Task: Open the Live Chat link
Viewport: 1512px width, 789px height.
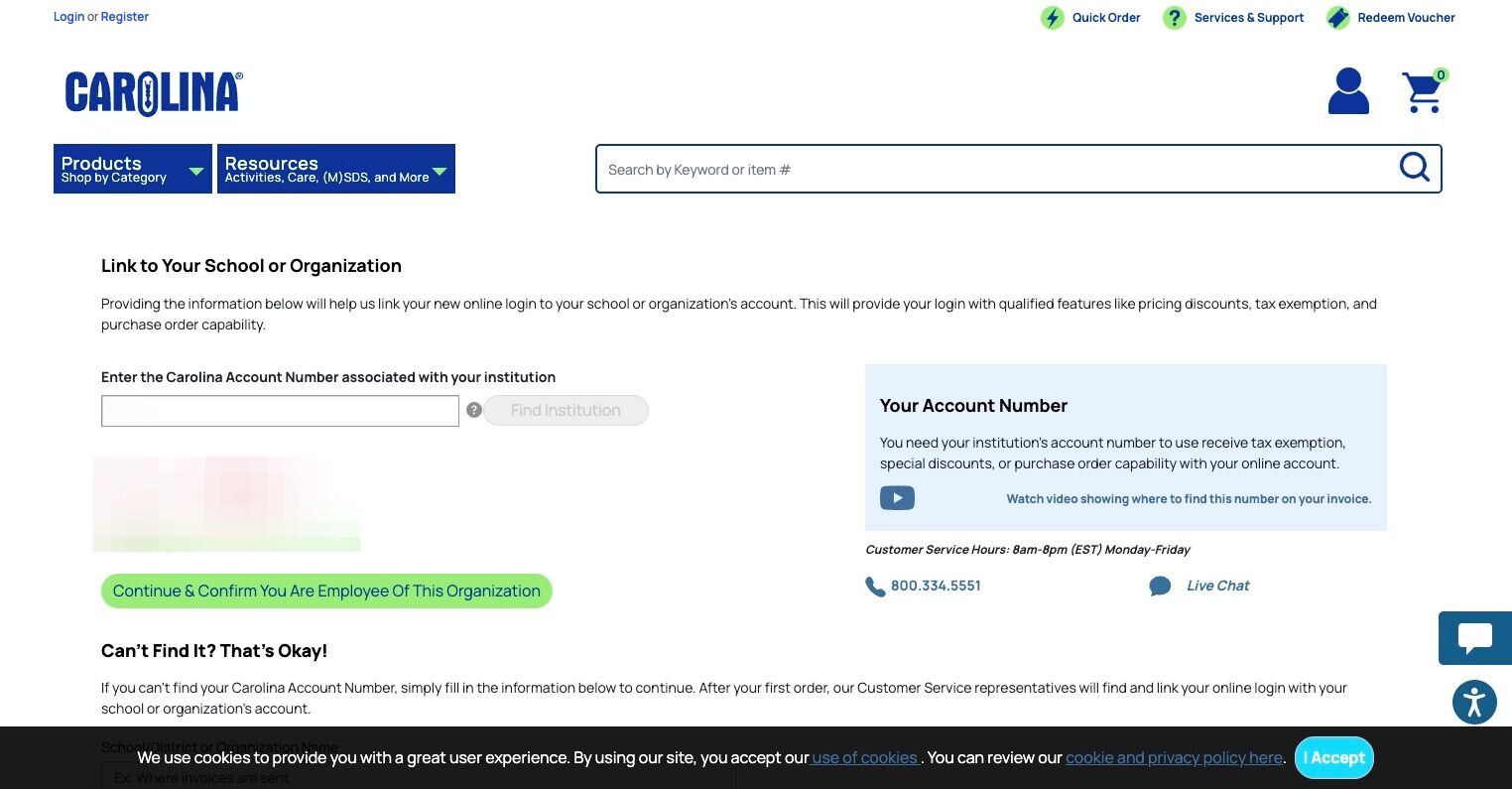Action: tap(1218, 587)
